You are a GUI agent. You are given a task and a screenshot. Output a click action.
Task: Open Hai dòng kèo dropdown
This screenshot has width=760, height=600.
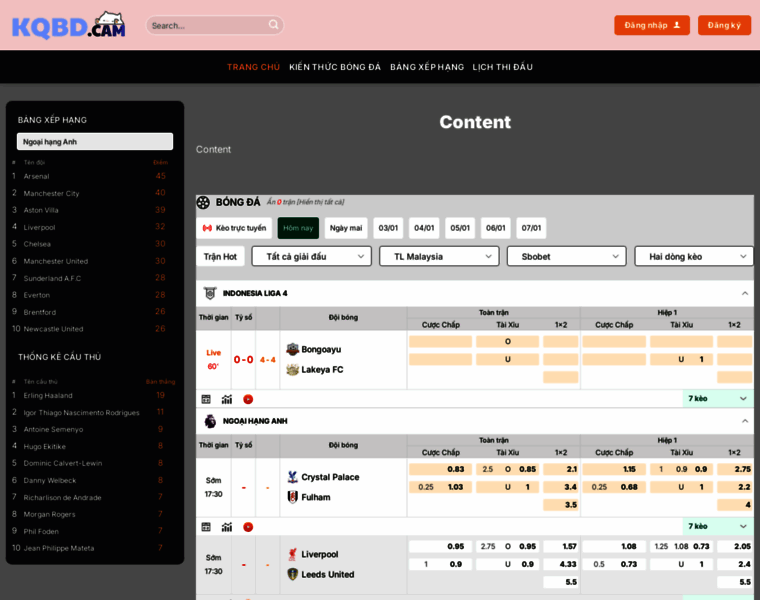pos(694,256)
